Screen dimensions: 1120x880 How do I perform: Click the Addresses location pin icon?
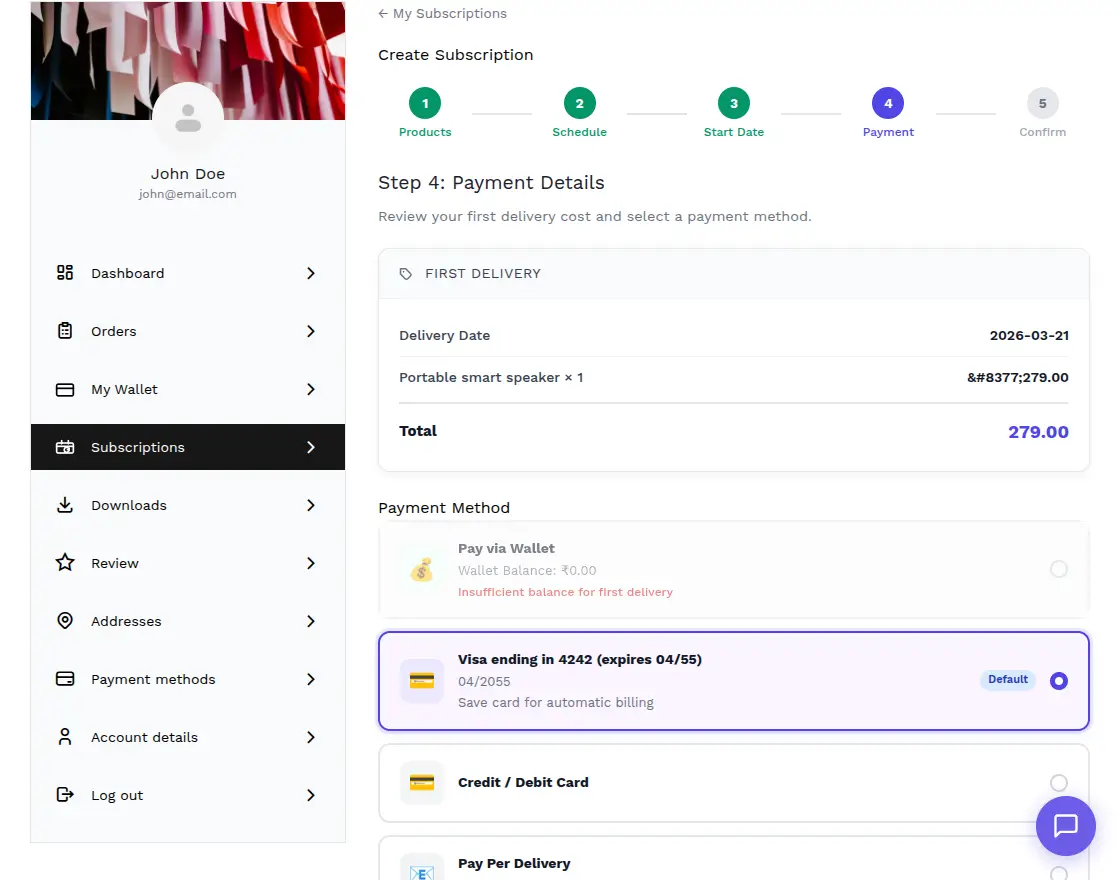click(x=65, y=621)
